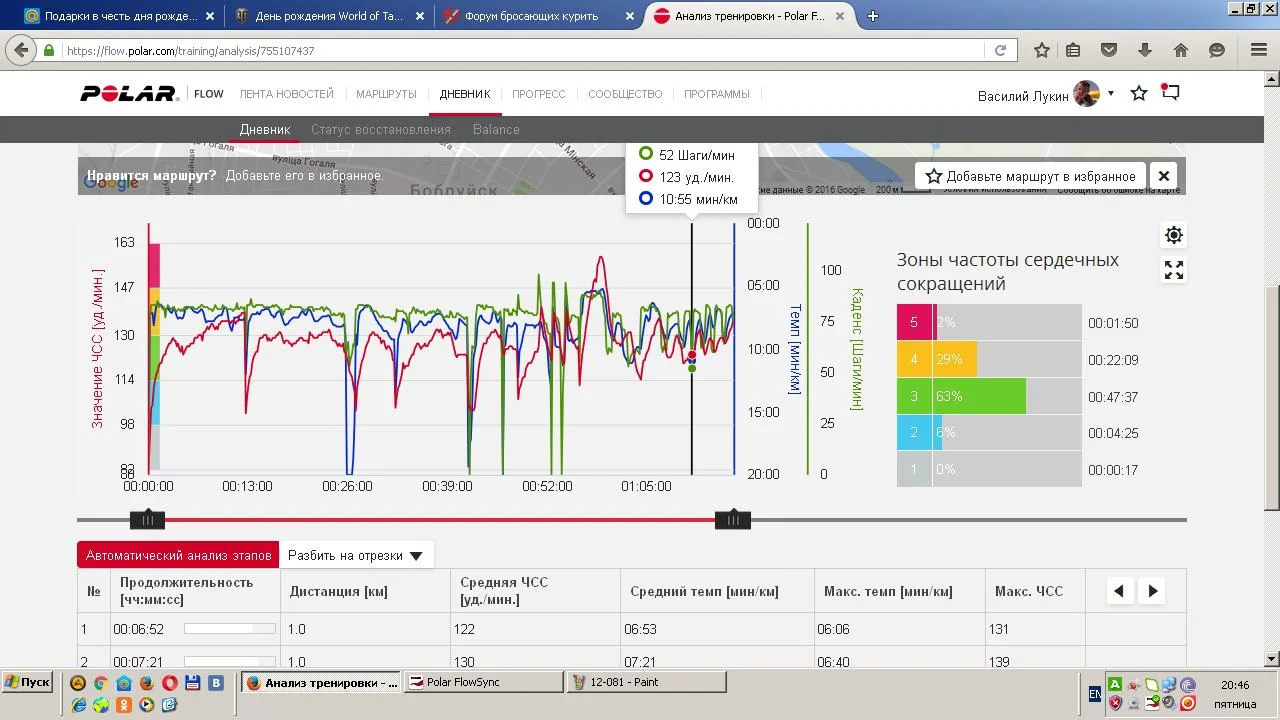Click the right handle of time range slider
The width and height of the screenshot is (1280, 720).
733,519
